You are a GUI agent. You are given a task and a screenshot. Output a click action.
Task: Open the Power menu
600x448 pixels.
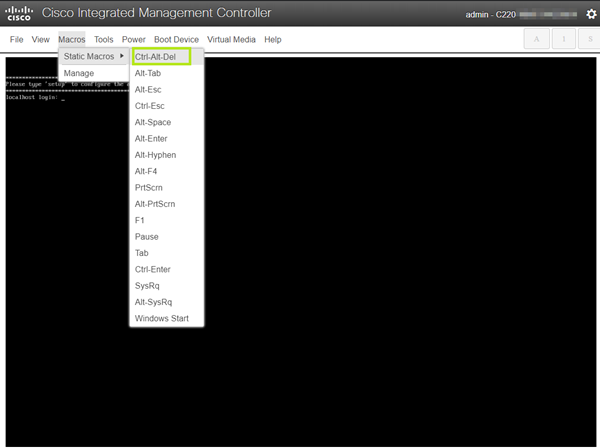tap(134, 39)
